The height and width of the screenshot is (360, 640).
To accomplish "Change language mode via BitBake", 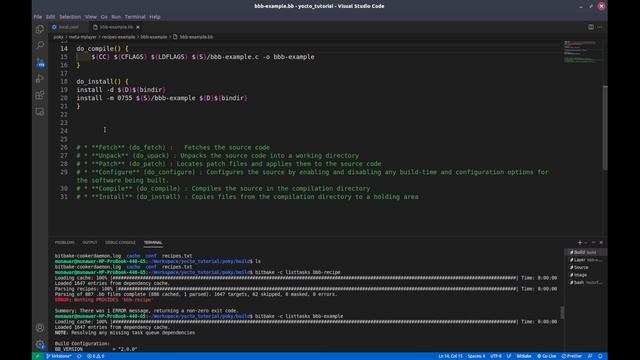I will (524, 356).
